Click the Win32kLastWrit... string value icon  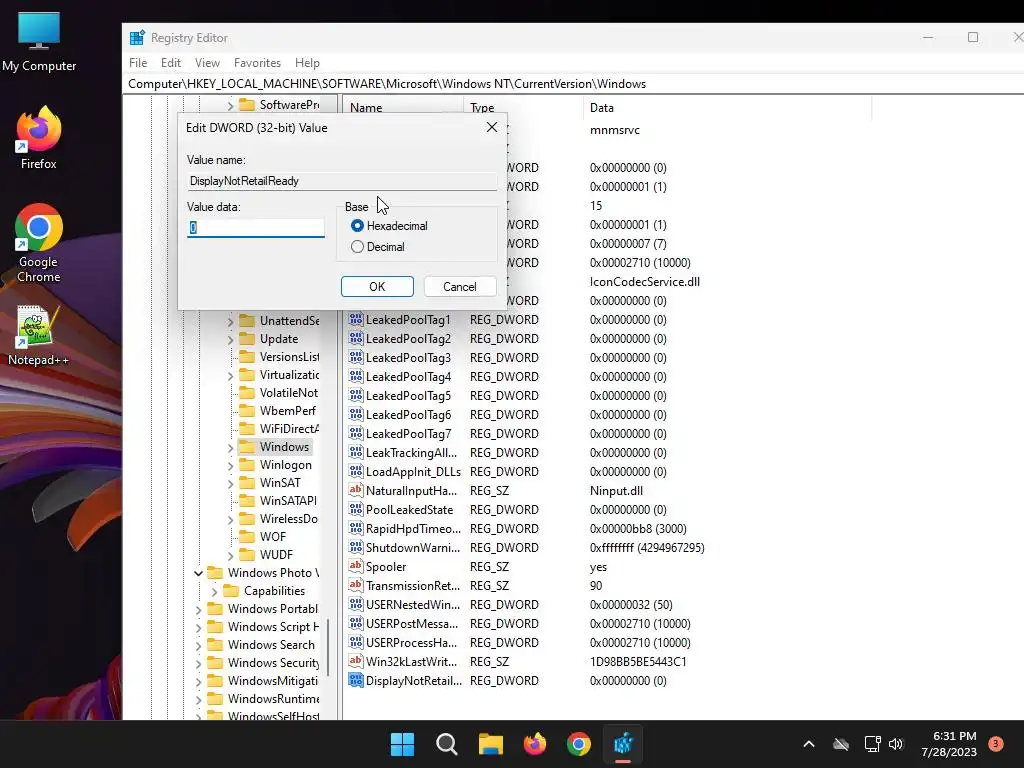(355, 661)
